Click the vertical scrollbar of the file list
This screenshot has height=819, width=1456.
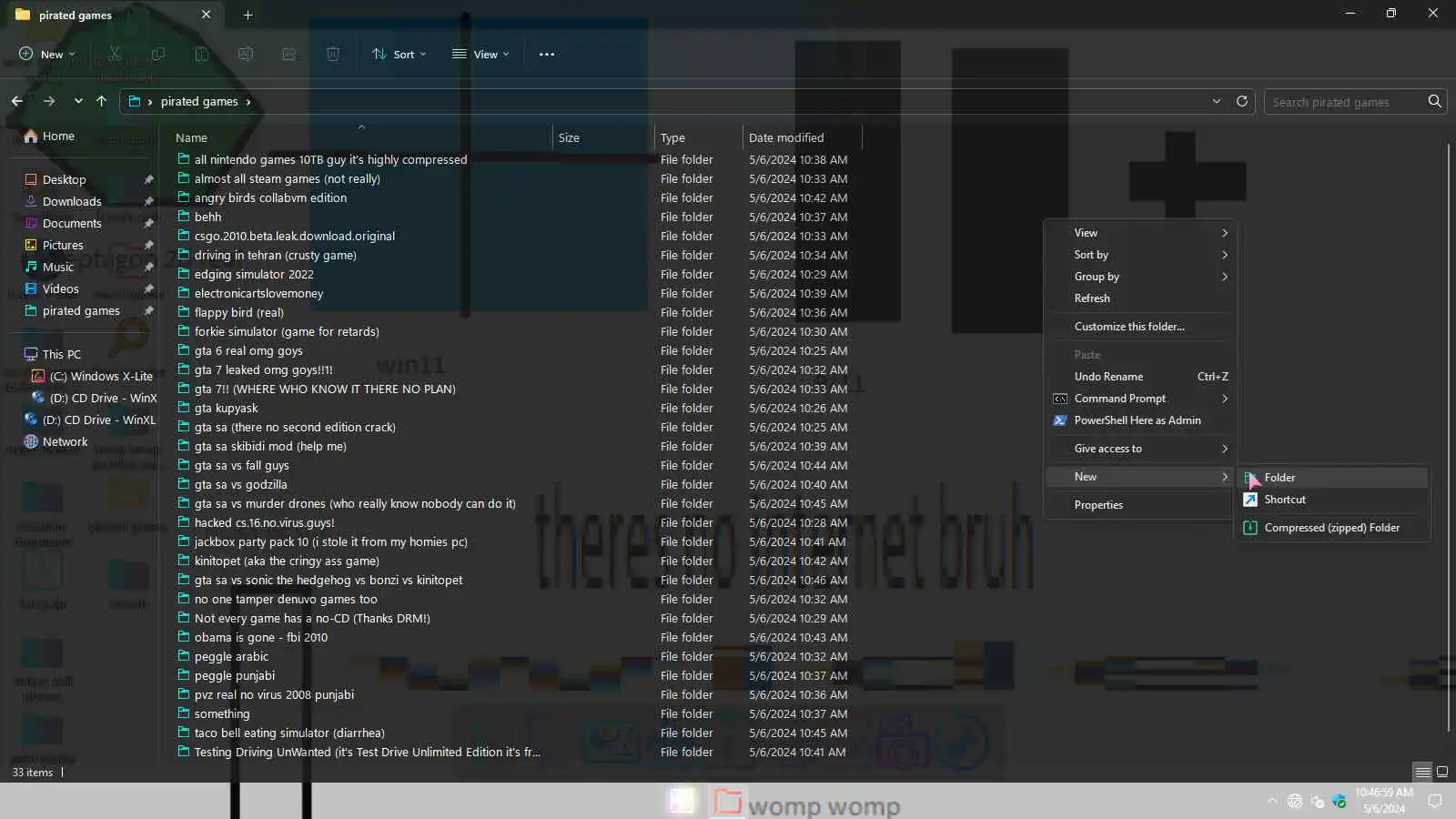1448,437
